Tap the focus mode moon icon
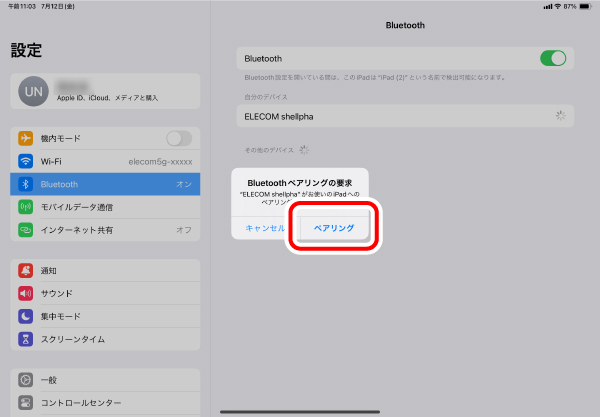 (x=26, y=316)
